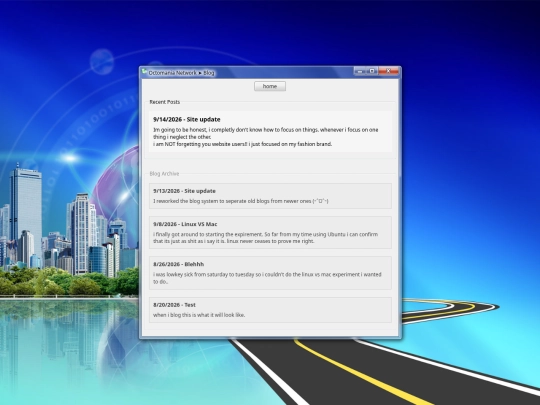Click the paragraph about using Ubuntu
Viewport: 540px width, 405px height.
click(266, 238)
